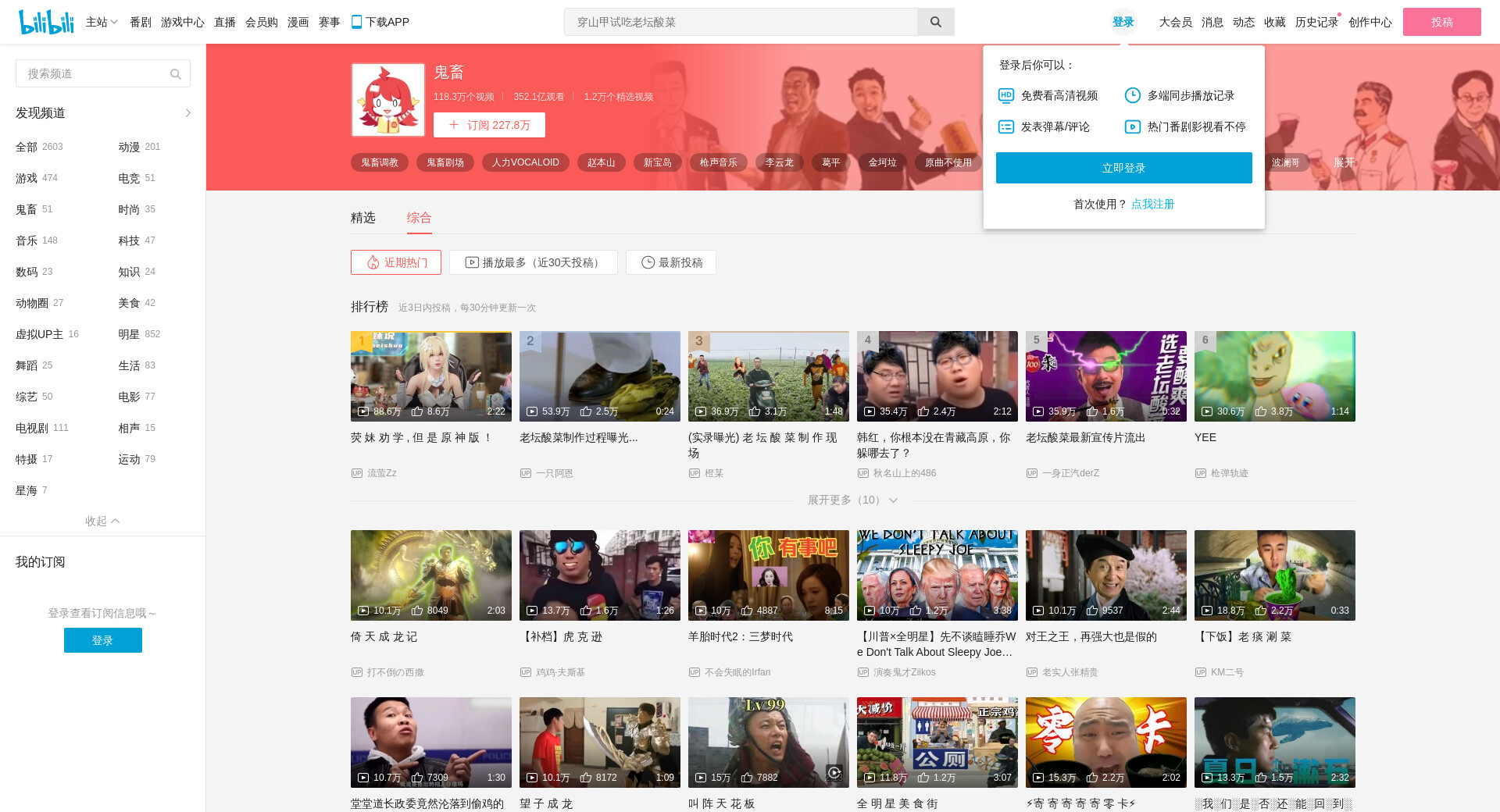The image size is (1500, 812).
Task: Click the 点我注册 link
Action: click(x=1153, y=204)
